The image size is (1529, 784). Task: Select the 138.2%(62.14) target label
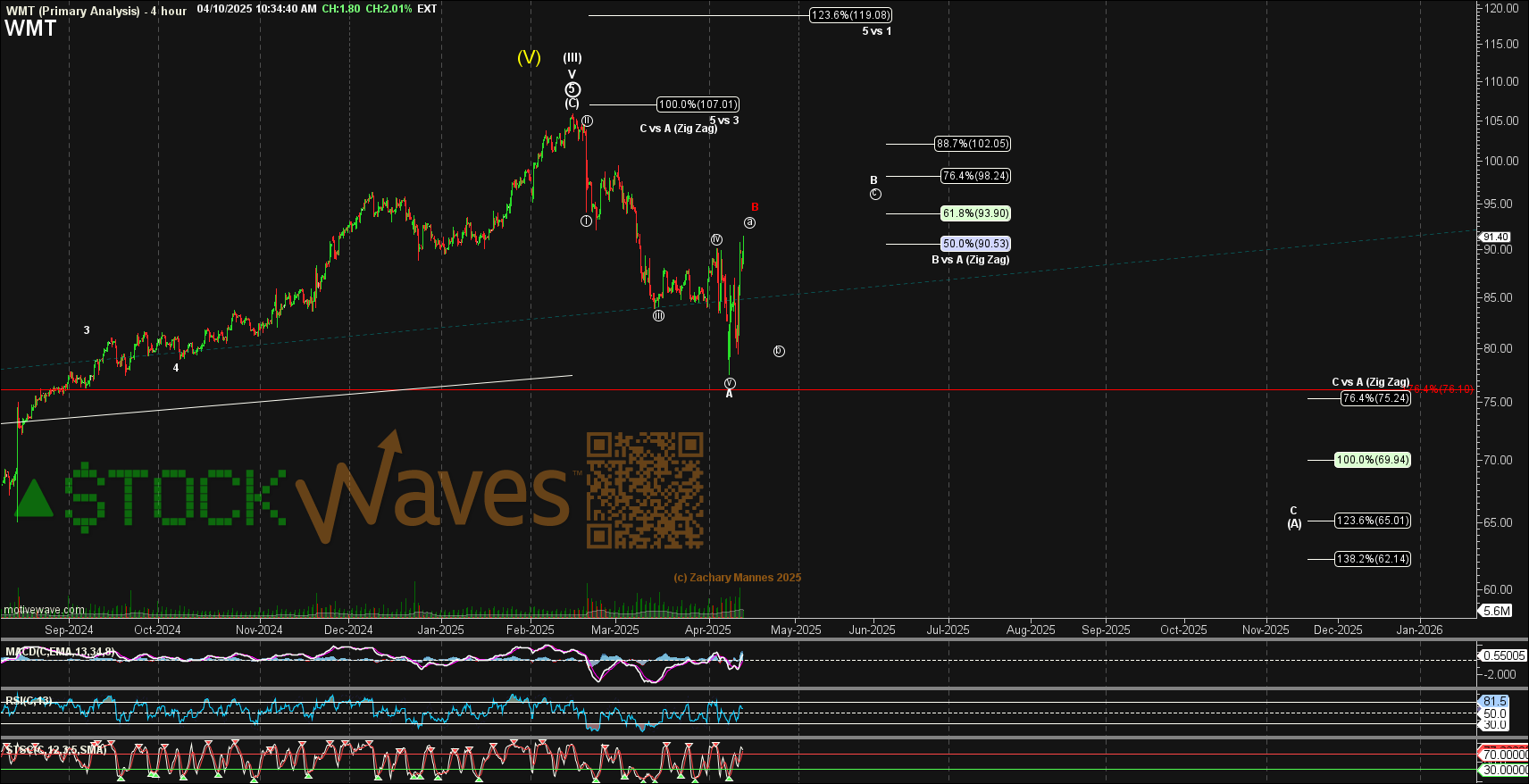coord(1373,559)
